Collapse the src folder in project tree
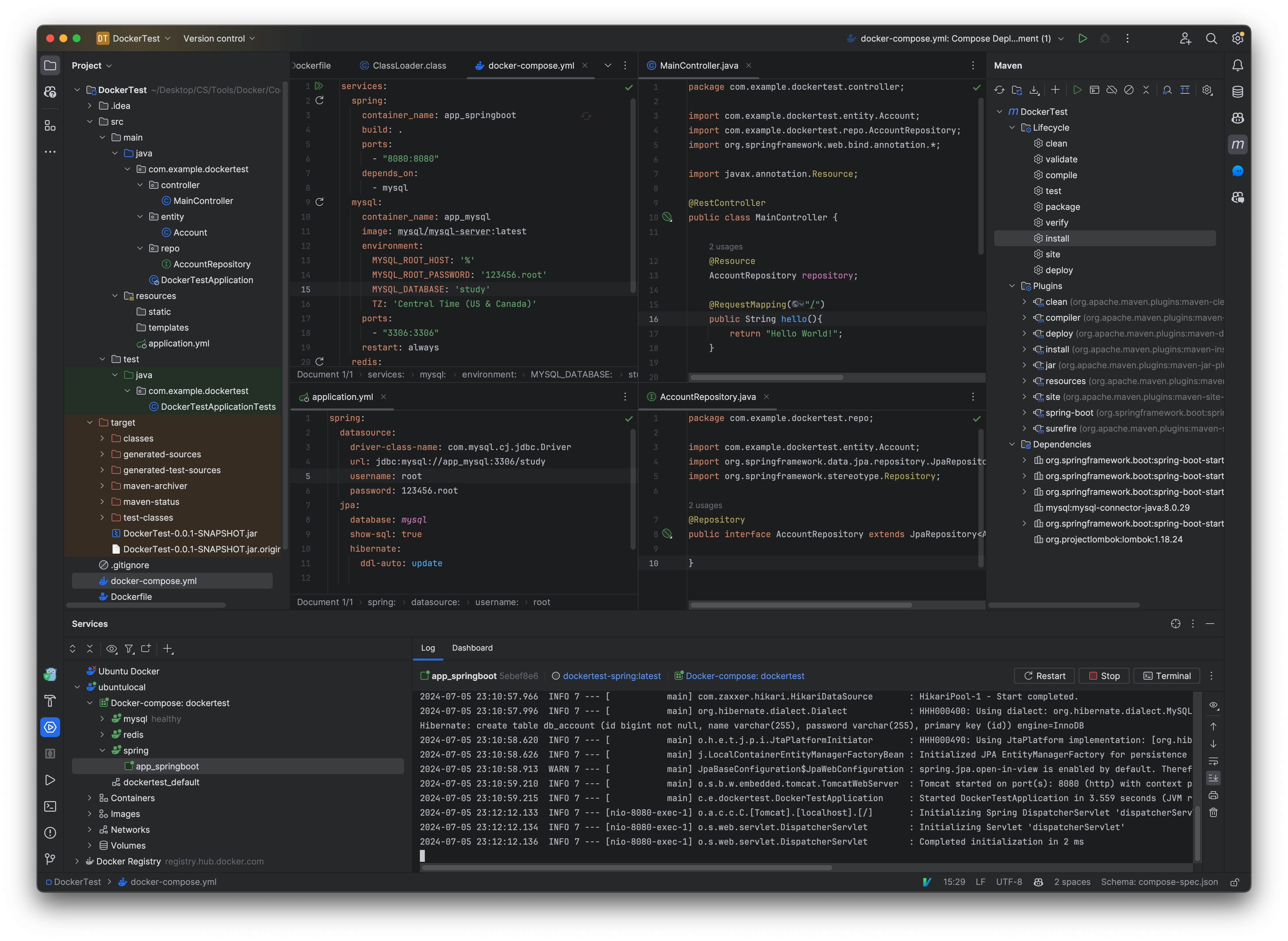This screenshot has width=1288, height=941. coord(89,121)
